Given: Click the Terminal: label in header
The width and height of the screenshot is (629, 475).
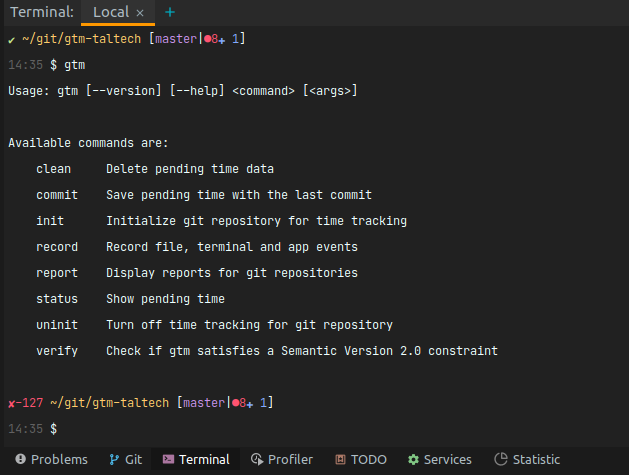Looking at the screenshot, I should click(42, 12).
